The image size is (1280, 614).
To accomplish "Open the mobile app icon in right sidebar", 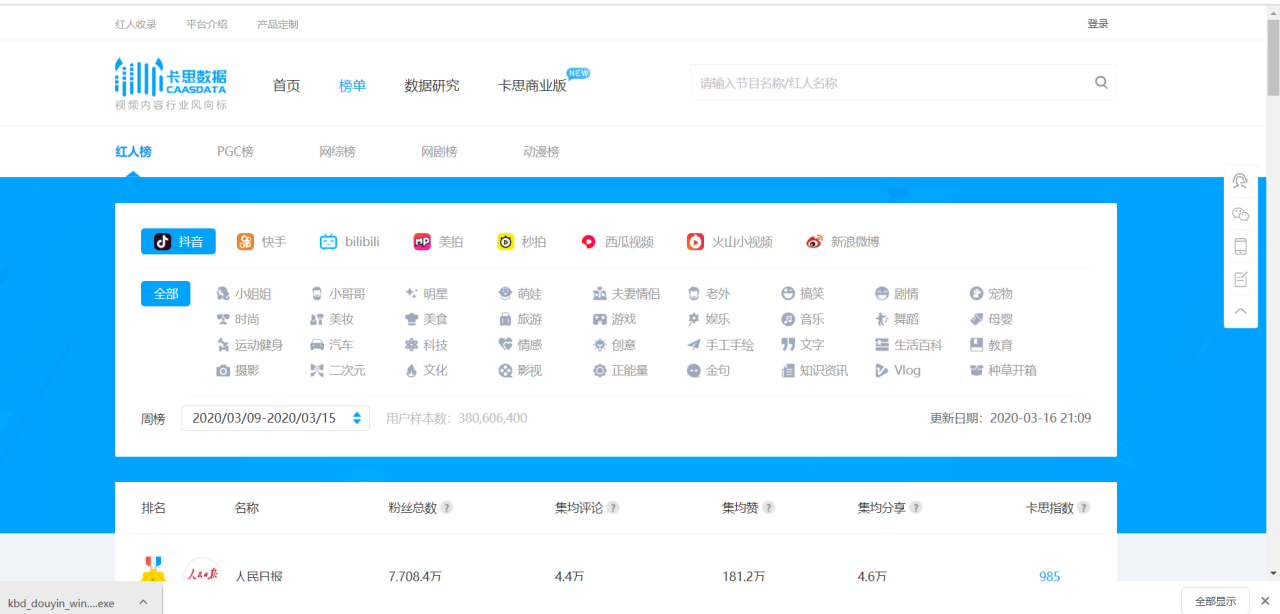I will click(x=1240, y=246).
